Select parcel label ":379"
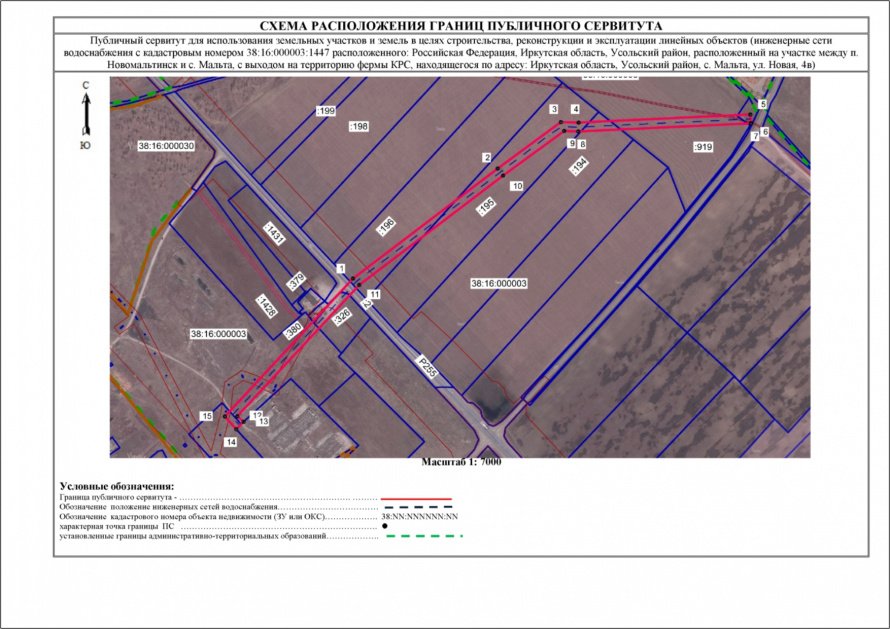The height and width of the screenshot is (629, 890). [x=297, y=282]
